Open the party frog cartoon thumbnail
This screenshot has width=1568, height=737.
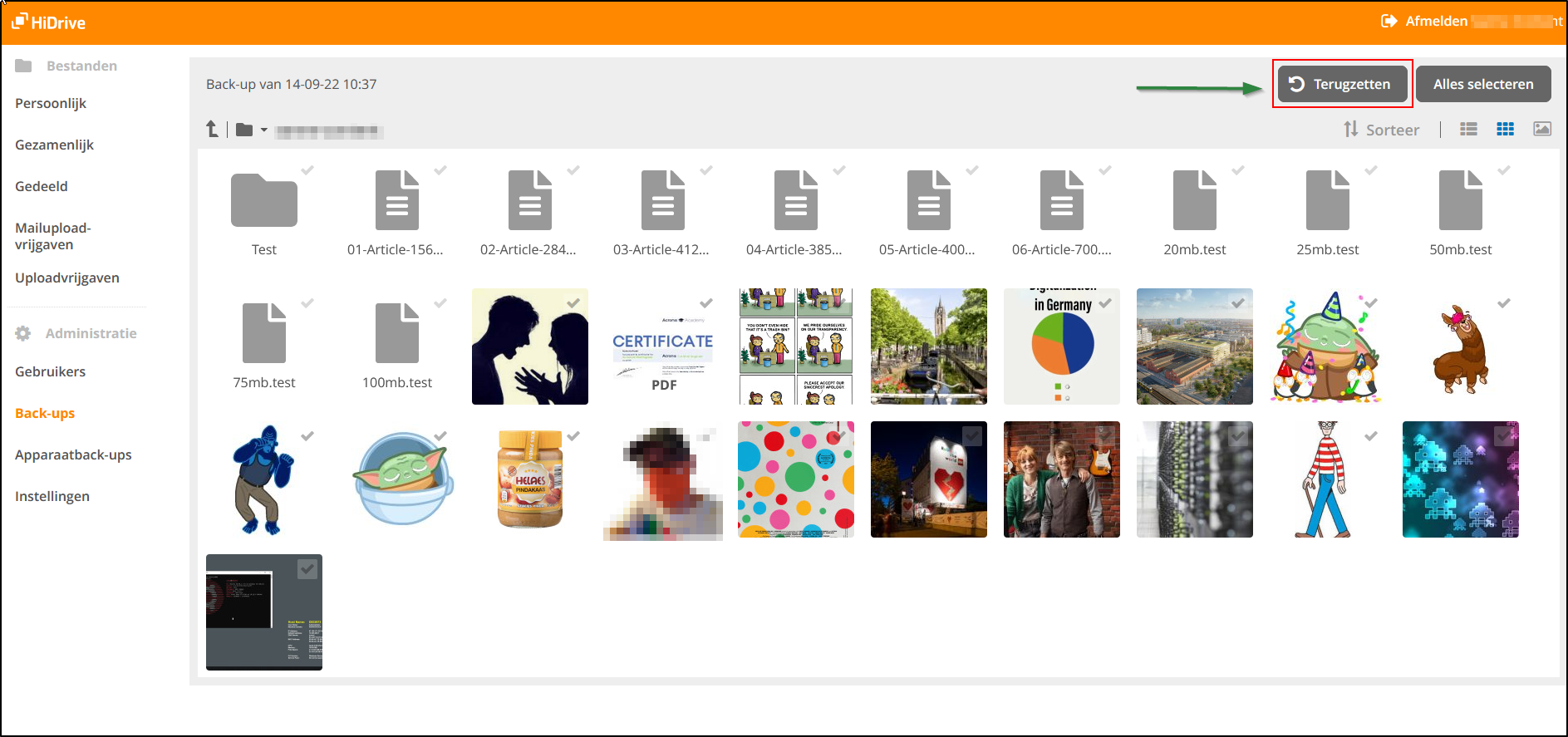[x=1328, y=346]
